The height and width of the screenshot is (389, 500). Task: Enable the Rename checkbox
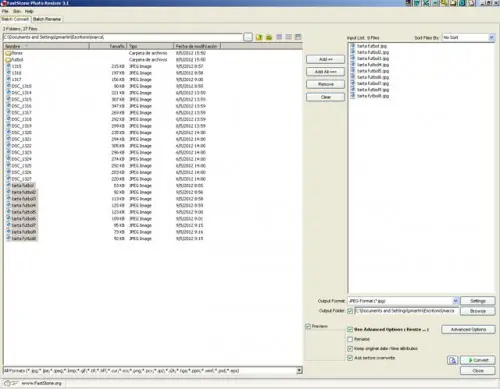pyautogui.click(x=350, y=339)
